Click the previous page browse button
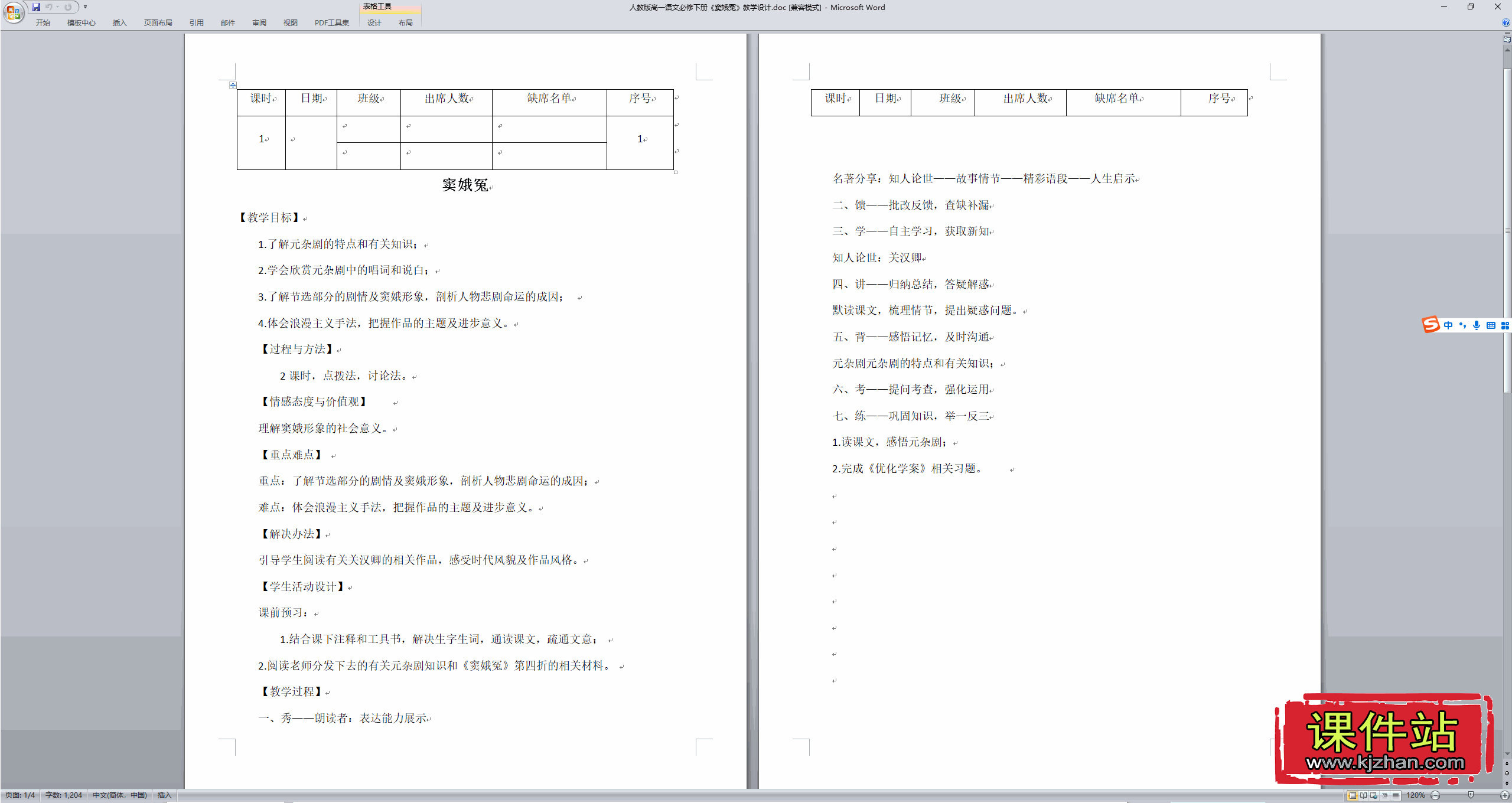The height and width of the screenshot is (803, 1512). (x=1507, y=763)
